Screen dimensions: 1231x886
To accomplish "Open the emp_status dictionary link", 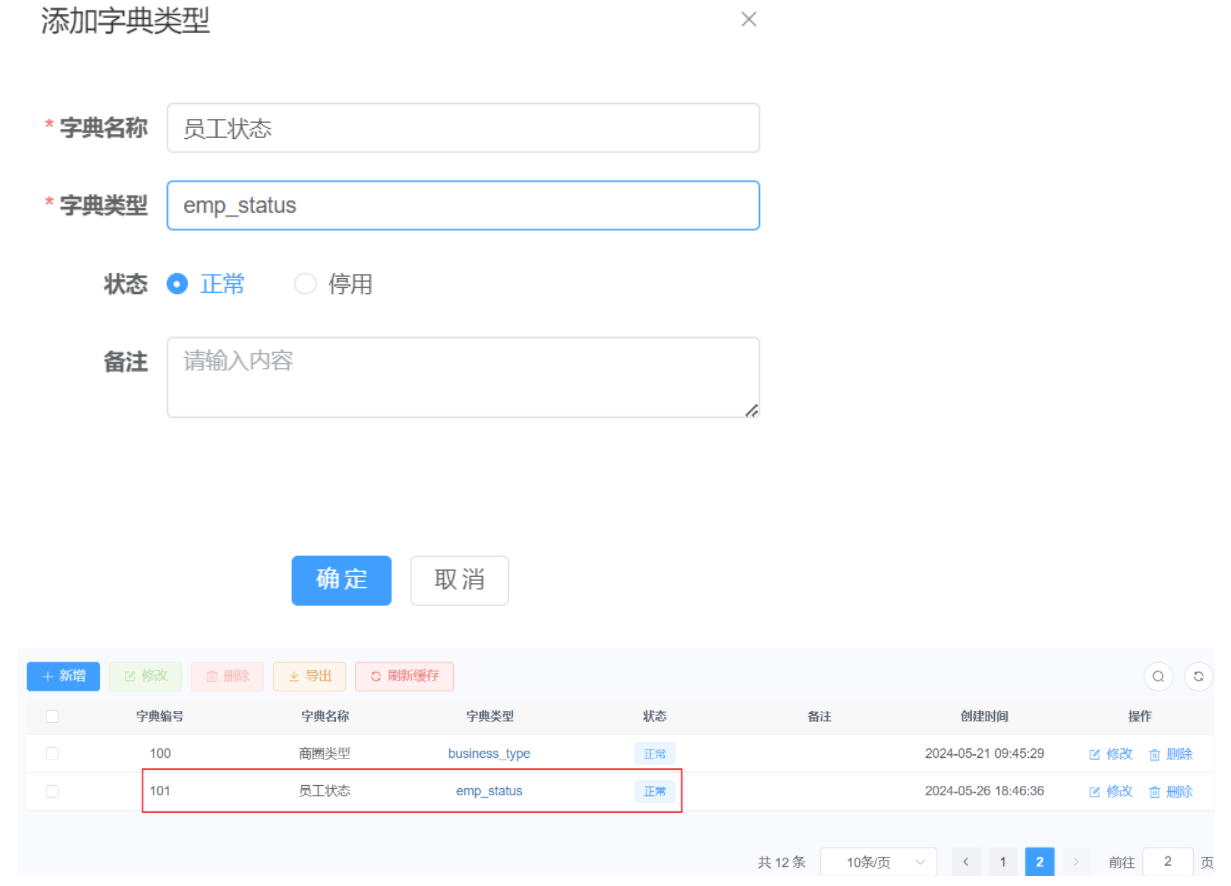I will click(x=489, y=791).
